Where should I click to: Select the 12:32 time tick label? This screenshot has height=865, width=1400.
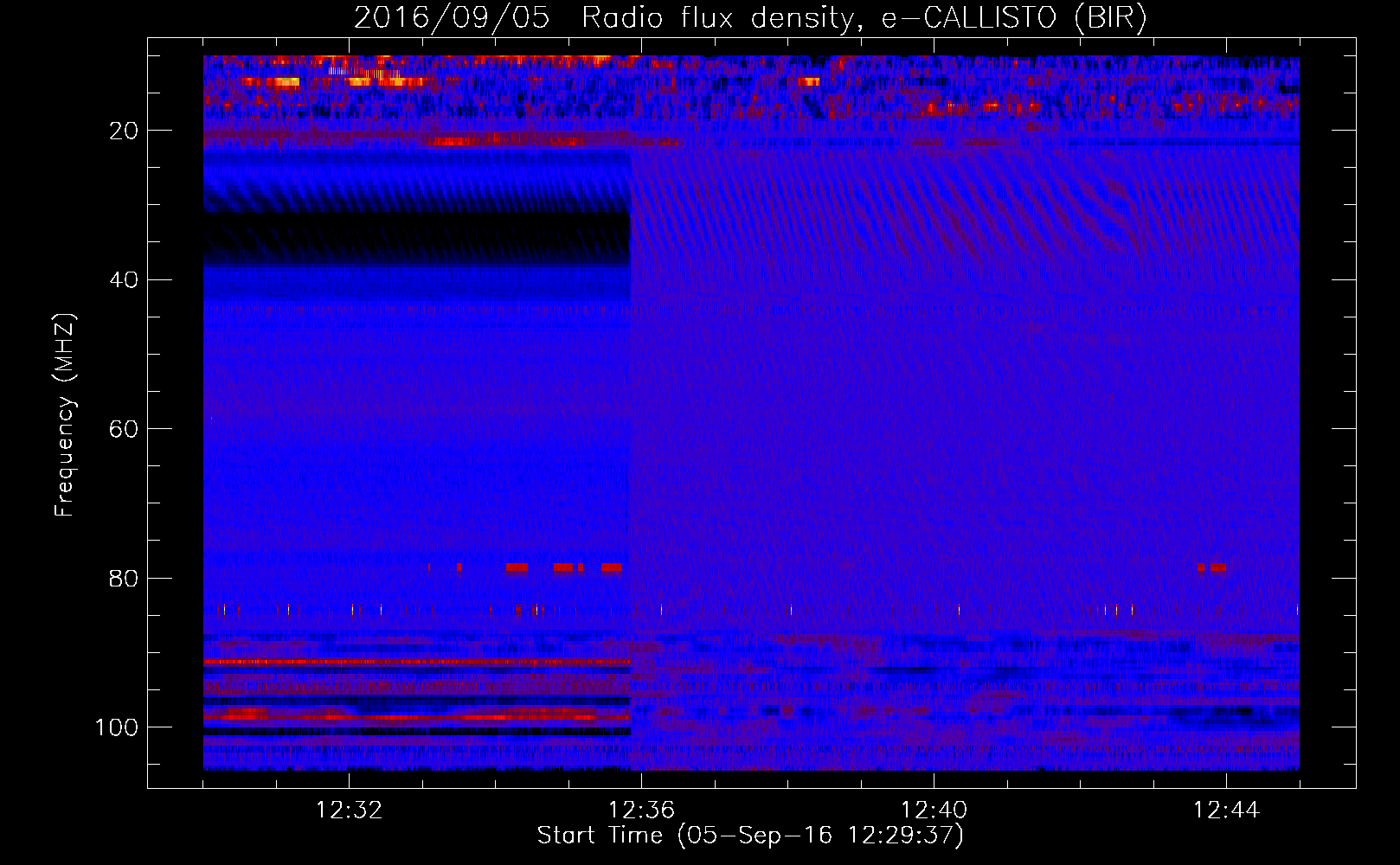pos(349,811)
